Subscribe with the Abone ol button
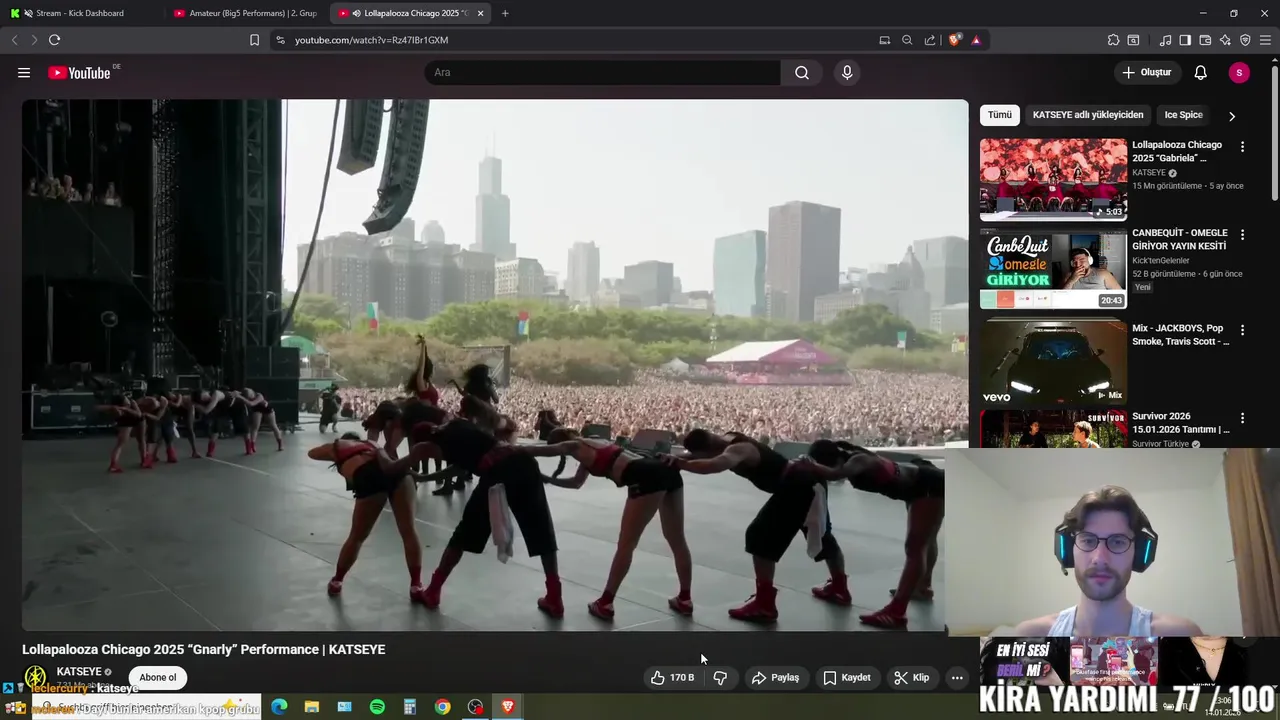The image size is (1280, 720). coord(157,678)
